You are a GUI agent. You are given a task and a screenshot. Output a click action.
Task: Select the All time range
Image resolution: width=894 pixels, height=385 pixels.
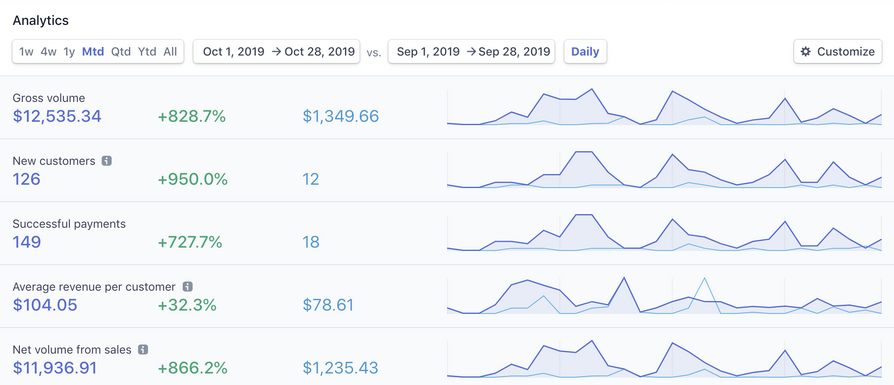tap(170, 52)
